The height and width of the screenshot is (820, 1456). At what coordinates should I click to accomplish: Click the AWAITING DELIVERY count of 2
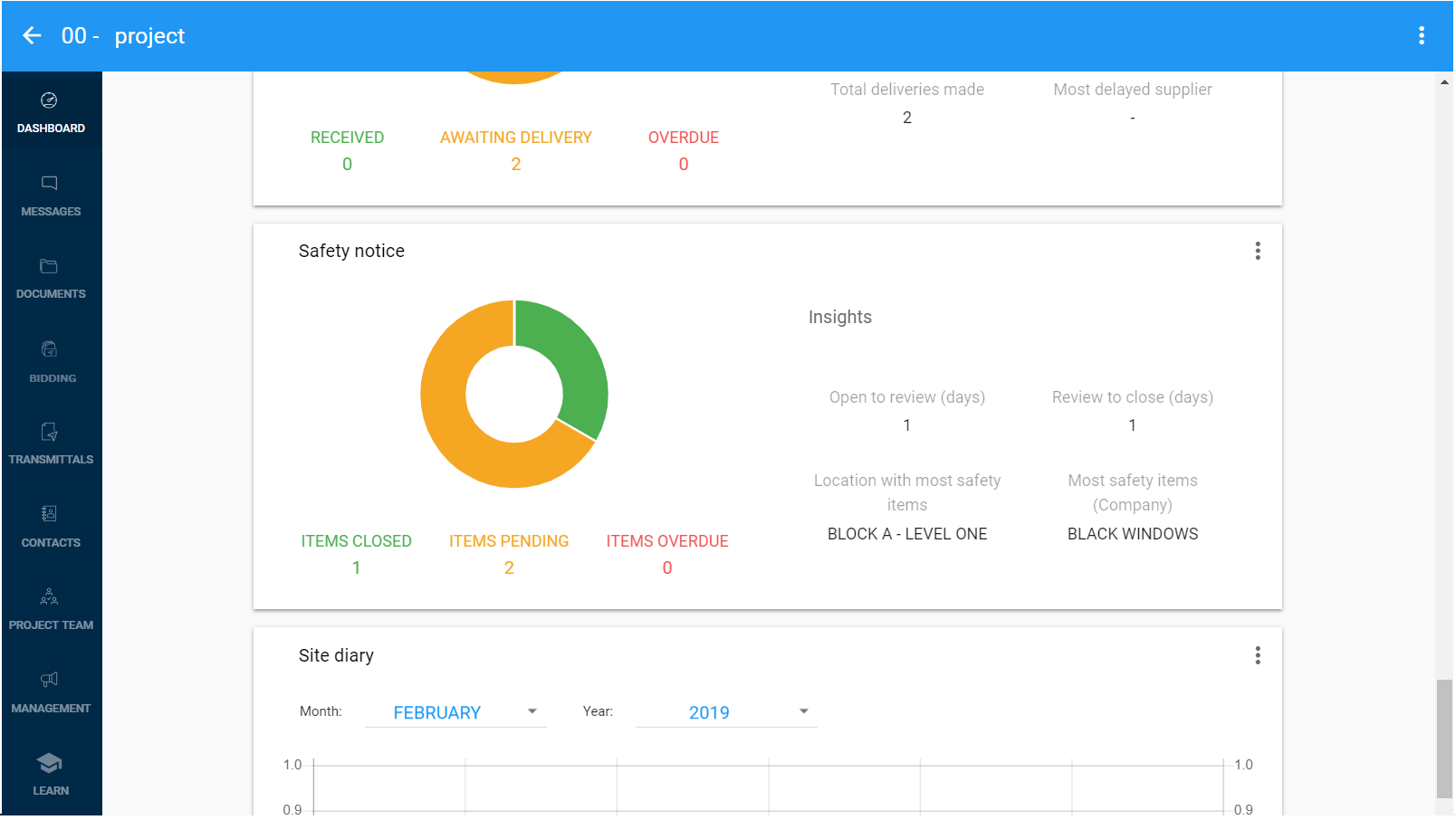pos(516,164)
